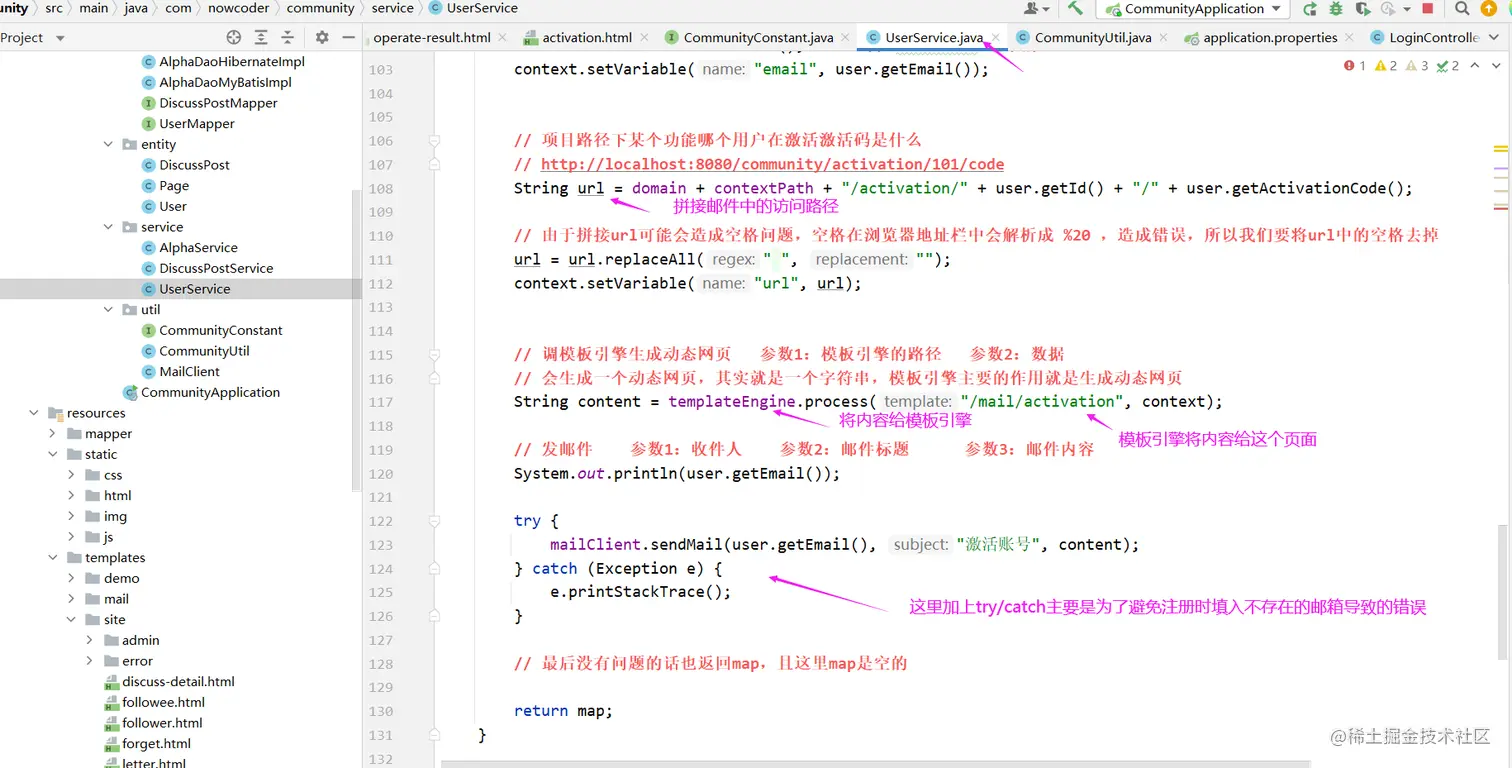Hide the Project tool window
The height and width of the screenshot is (768, 1512).
click(348, 37)
